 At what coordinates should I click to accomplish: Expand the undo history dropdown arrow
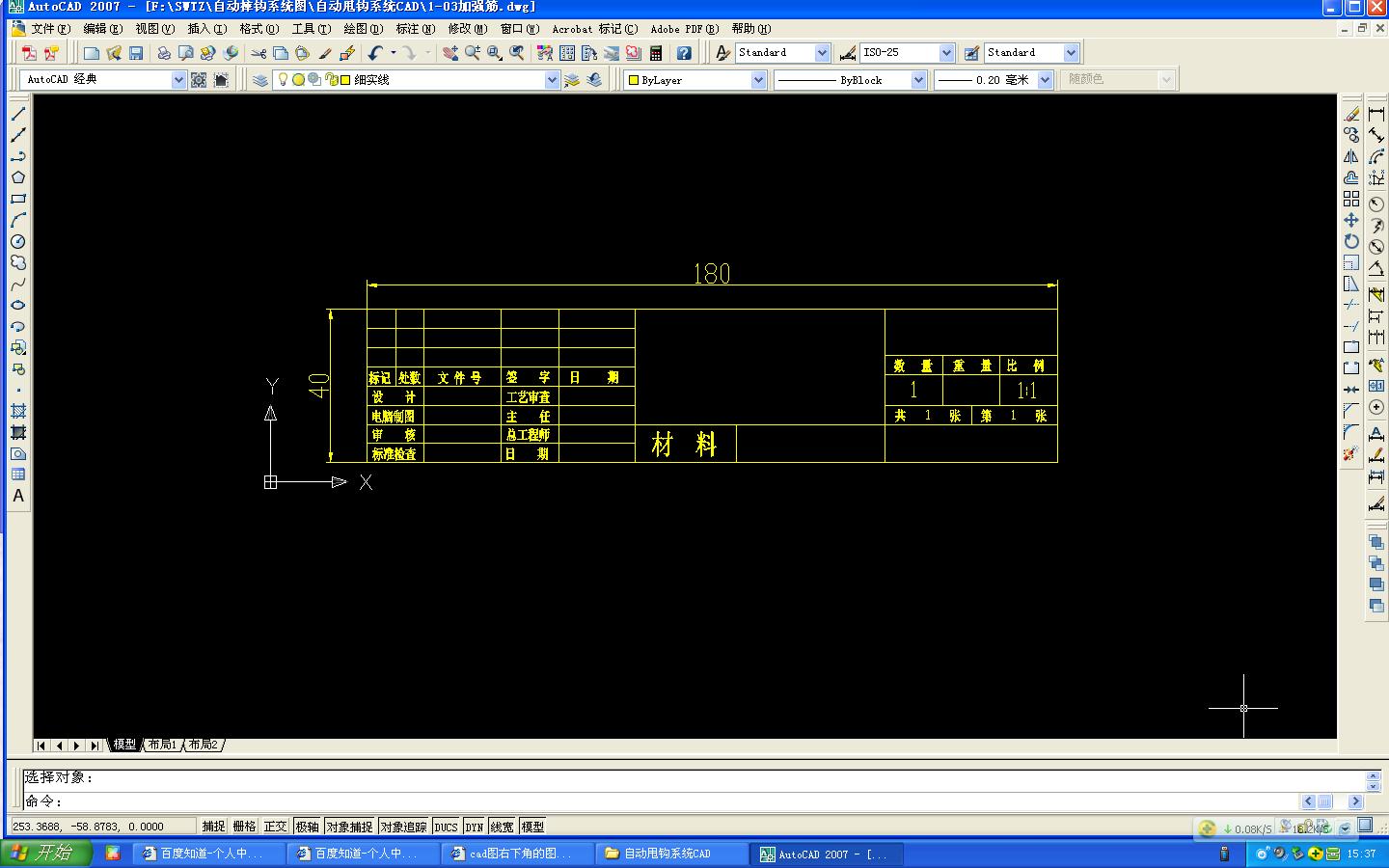[393, 53]
